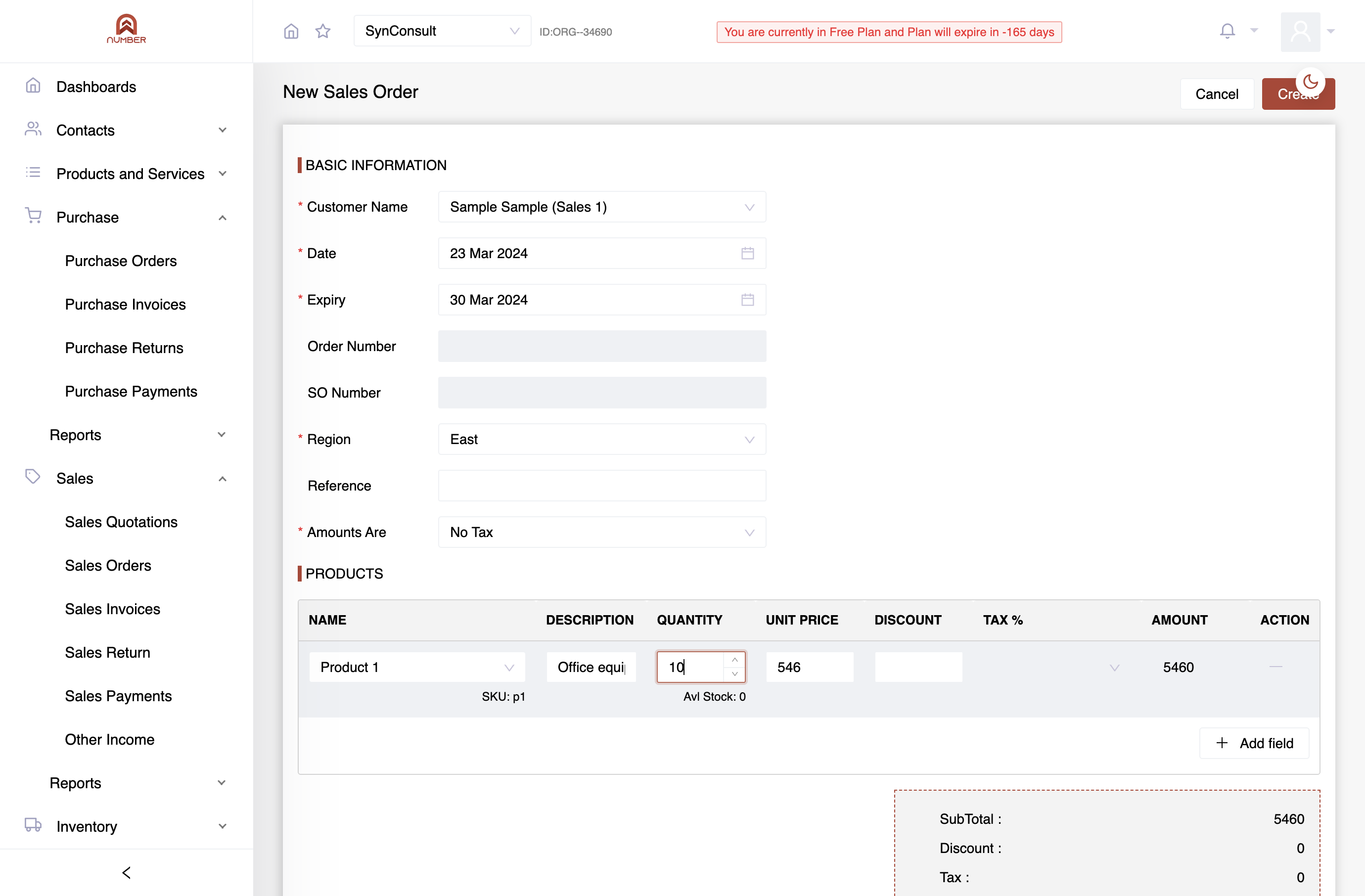1365x896 pixels.
Task: Open Sales Orders page
Action: pos(108,565)
